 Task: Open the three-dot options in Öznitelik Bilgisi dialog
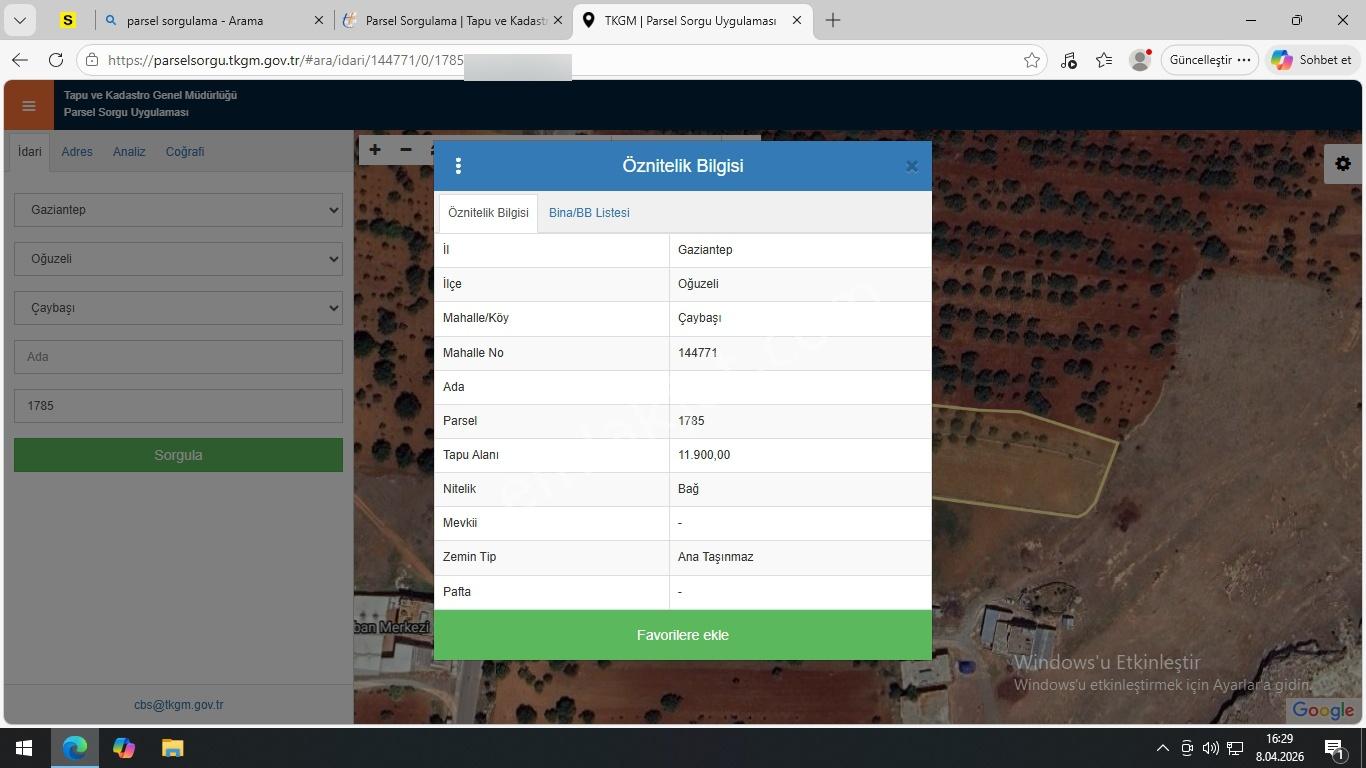pos(458,166)
